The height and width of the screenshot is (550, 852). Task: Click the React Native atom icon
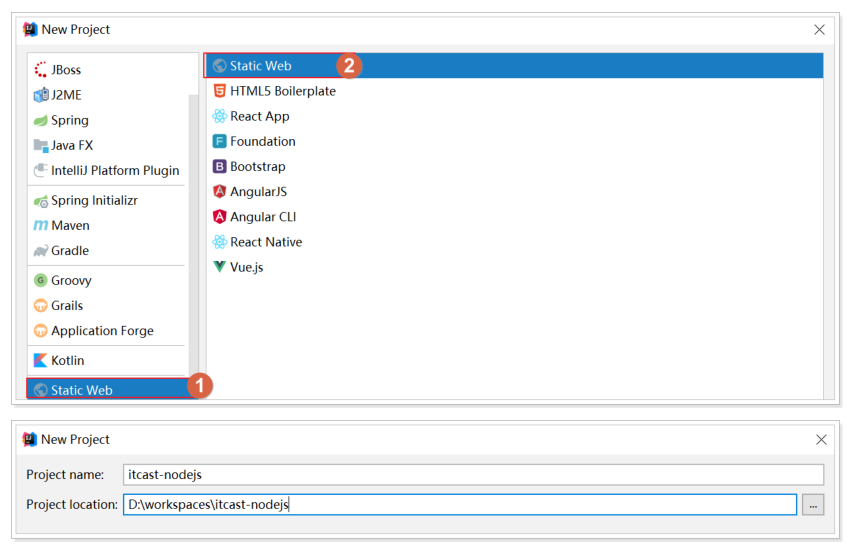point(220,242)
